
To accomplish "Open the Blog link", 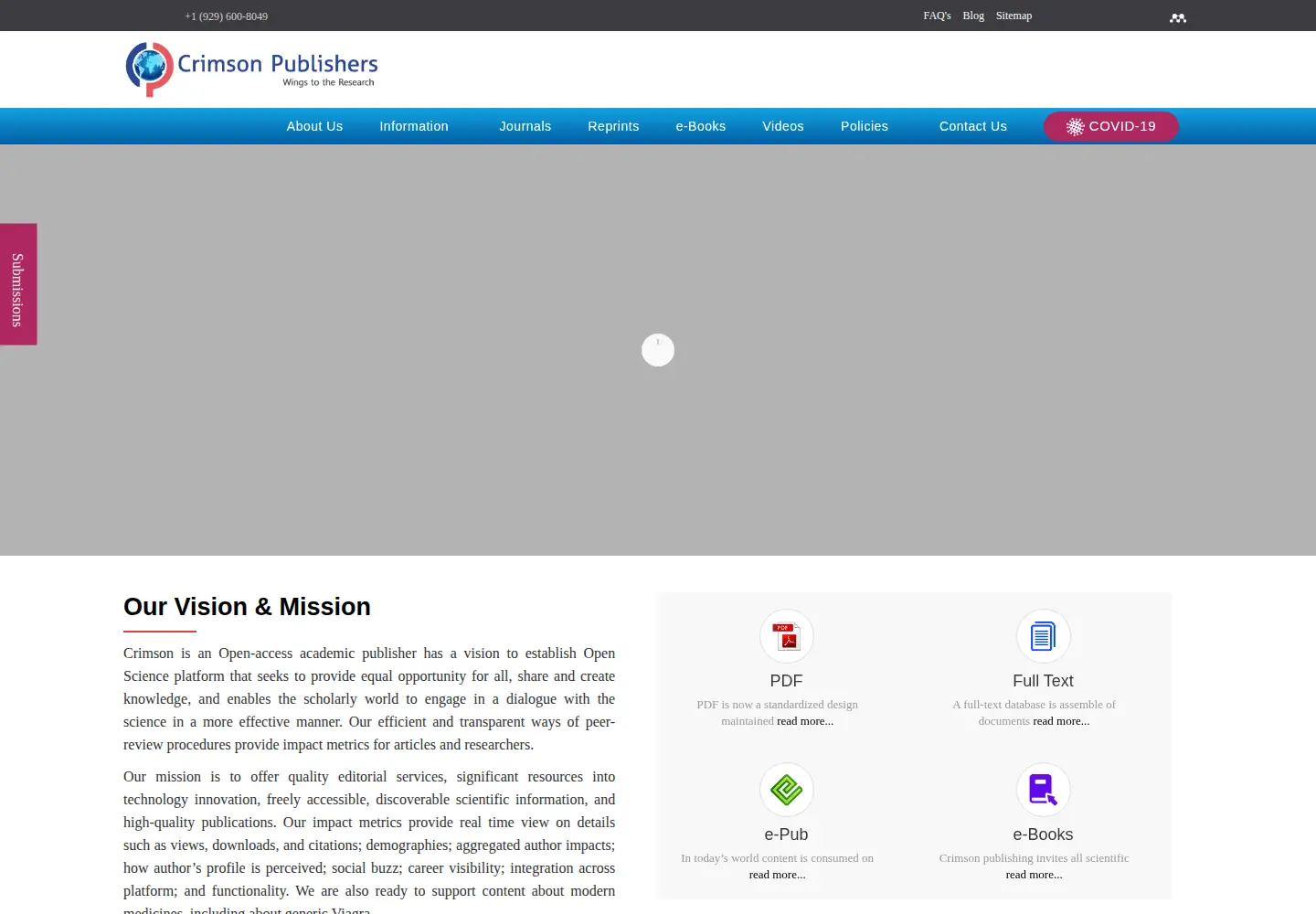I will pyautogui.click(x=973, y=16).
